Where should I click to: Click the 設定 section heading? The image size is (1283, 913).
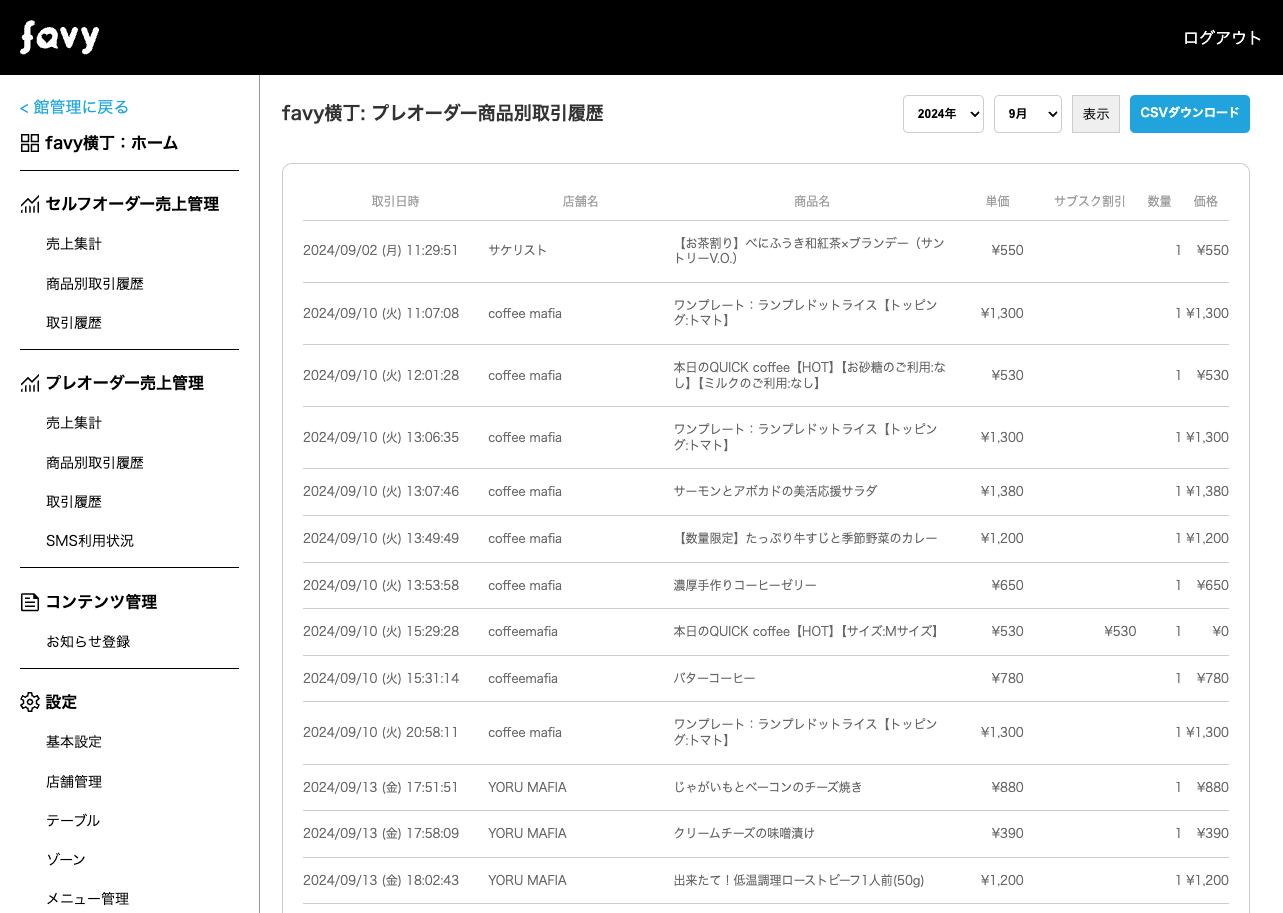(61, 702)
